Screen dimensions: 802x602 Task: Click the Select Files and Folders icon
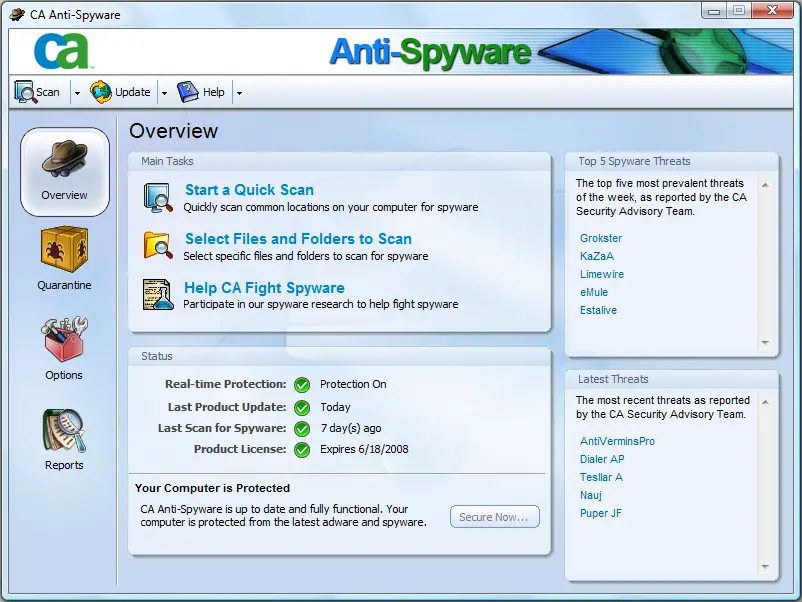click(158, 246)
